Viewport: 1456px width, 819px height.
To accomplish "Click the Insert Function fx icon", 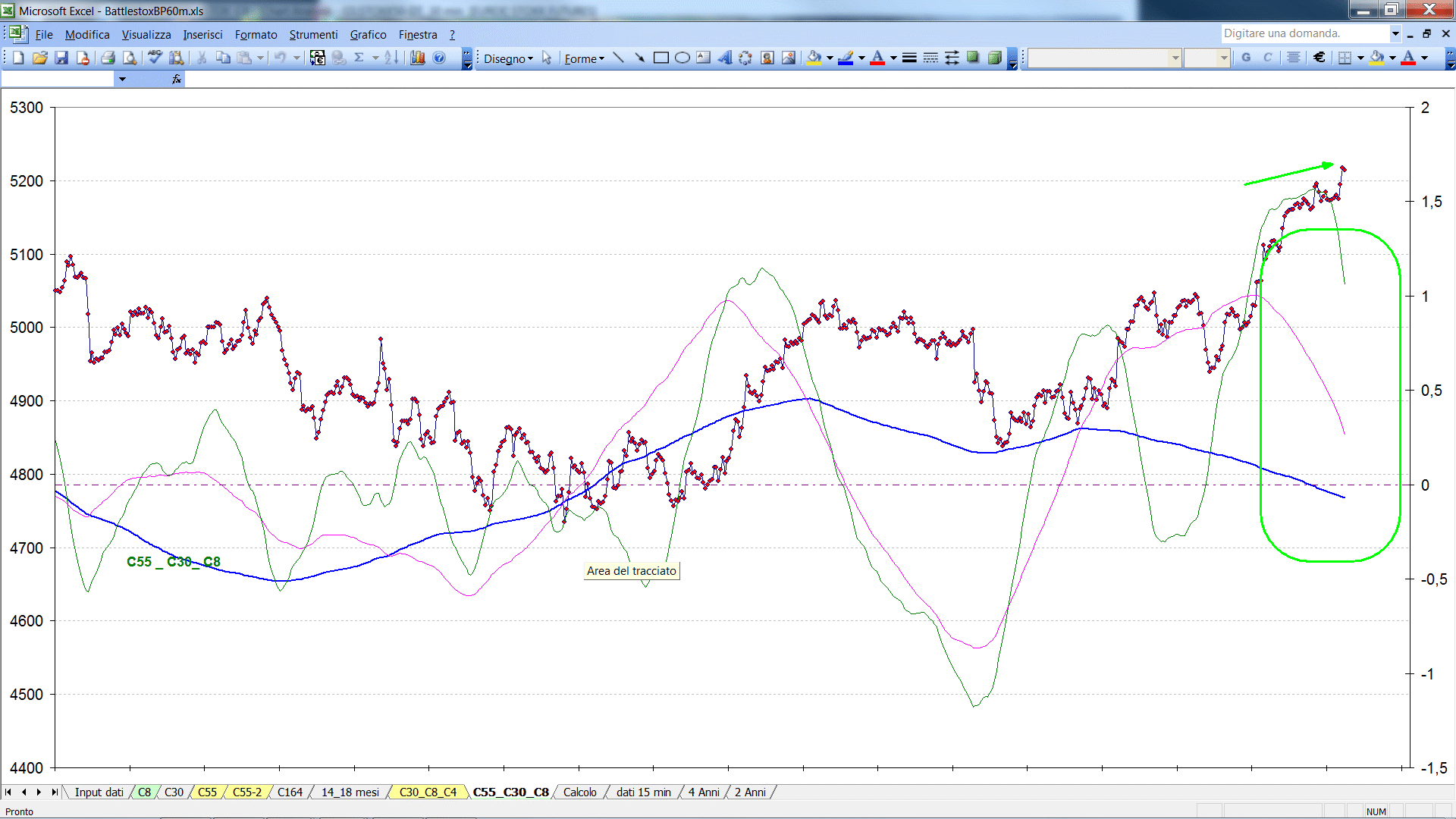I will (x=177, y=79).
